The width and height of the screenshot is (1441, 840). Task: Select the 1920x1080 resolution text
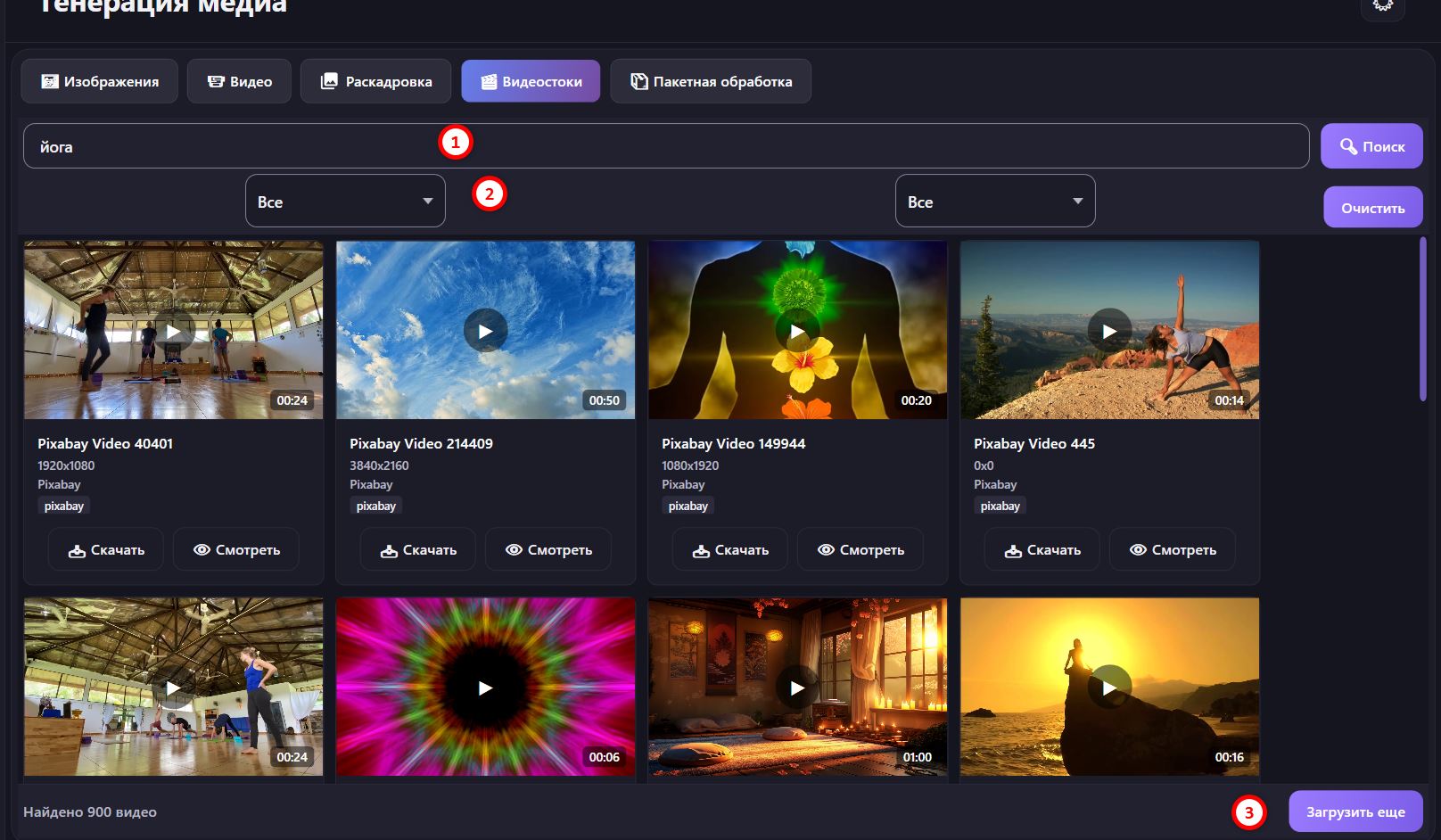coord(66,465)
